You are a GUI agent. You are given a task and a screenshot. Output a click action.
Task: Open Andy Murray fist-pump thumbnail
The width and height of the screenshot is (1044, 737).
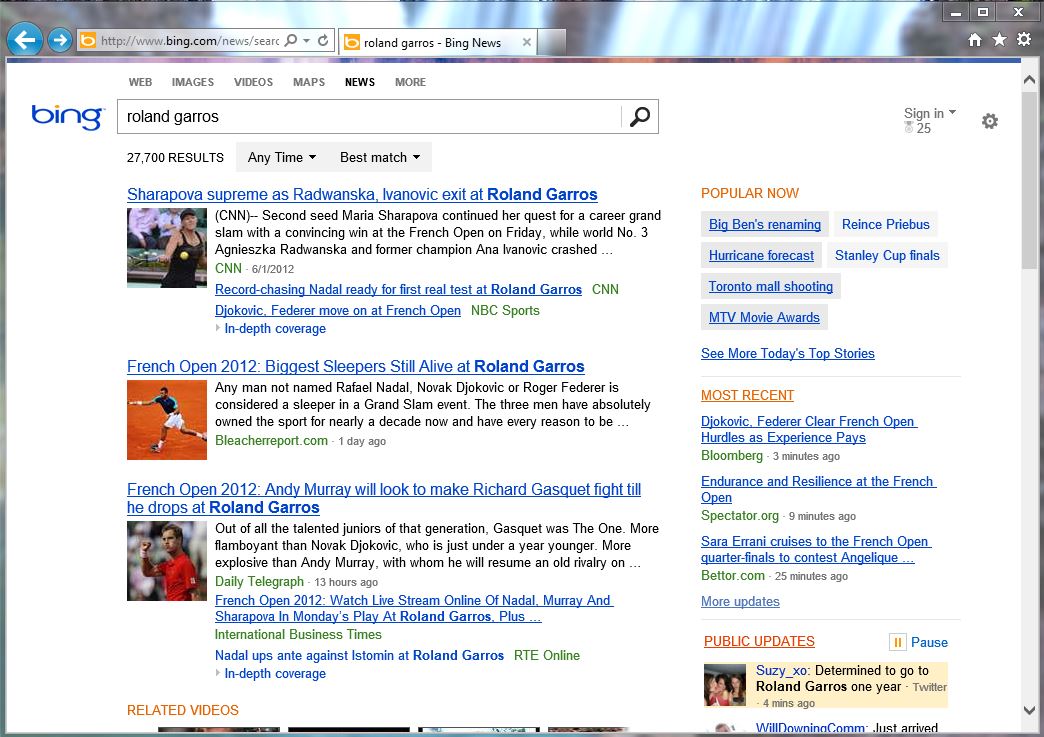click(166, 561)
